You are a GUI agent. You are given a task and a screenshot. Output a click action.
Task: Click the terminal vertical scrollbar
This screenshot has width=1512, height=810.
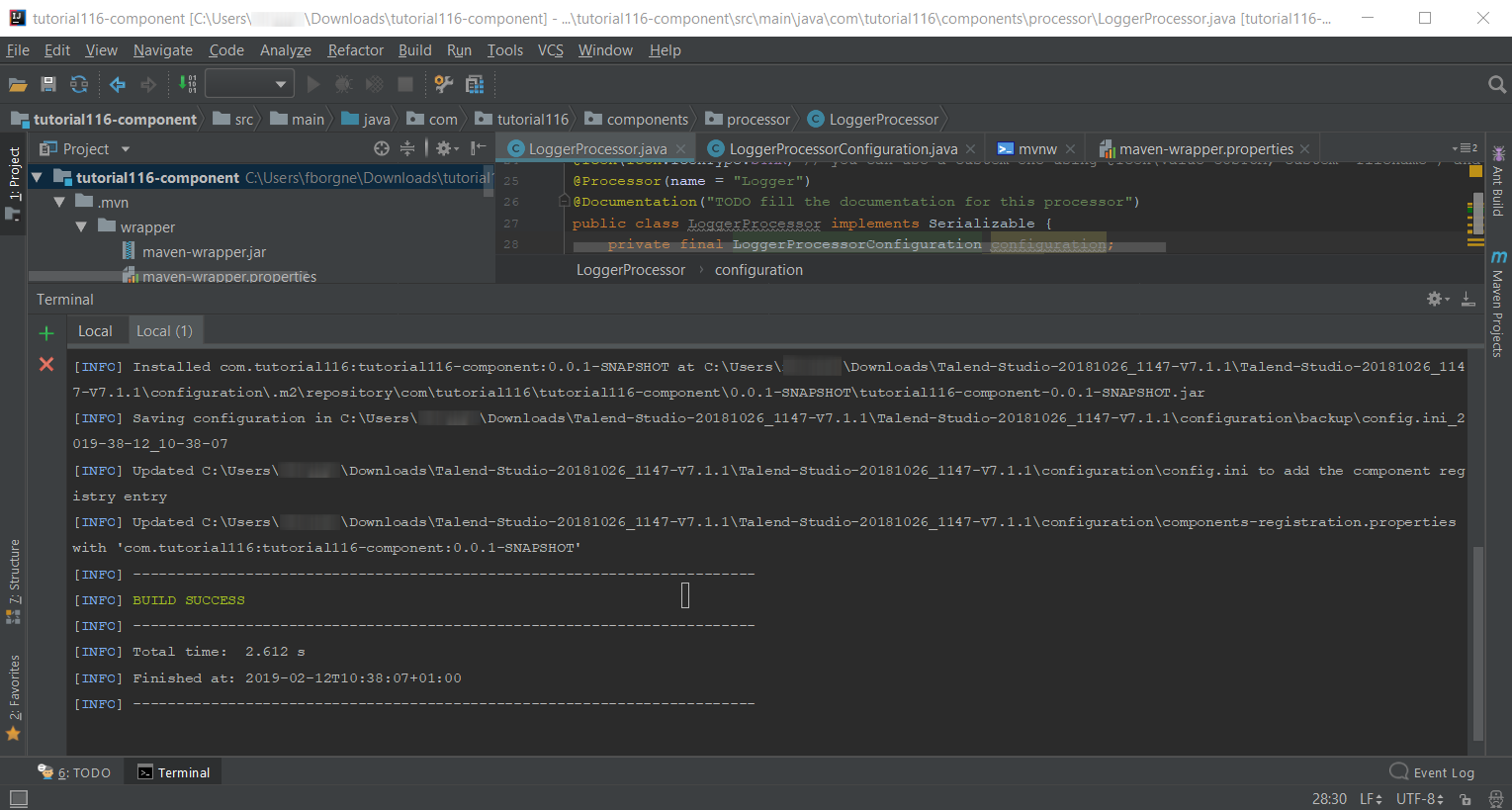coord(1477,643)
